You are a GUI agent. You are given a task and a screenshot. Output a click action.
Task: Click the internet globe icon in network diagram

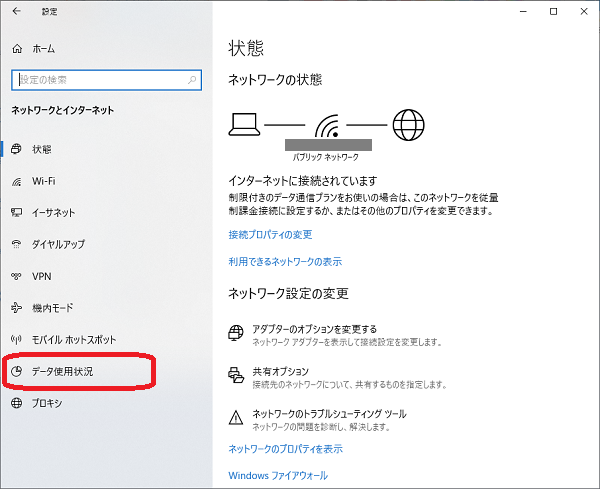tap(409, 125)
